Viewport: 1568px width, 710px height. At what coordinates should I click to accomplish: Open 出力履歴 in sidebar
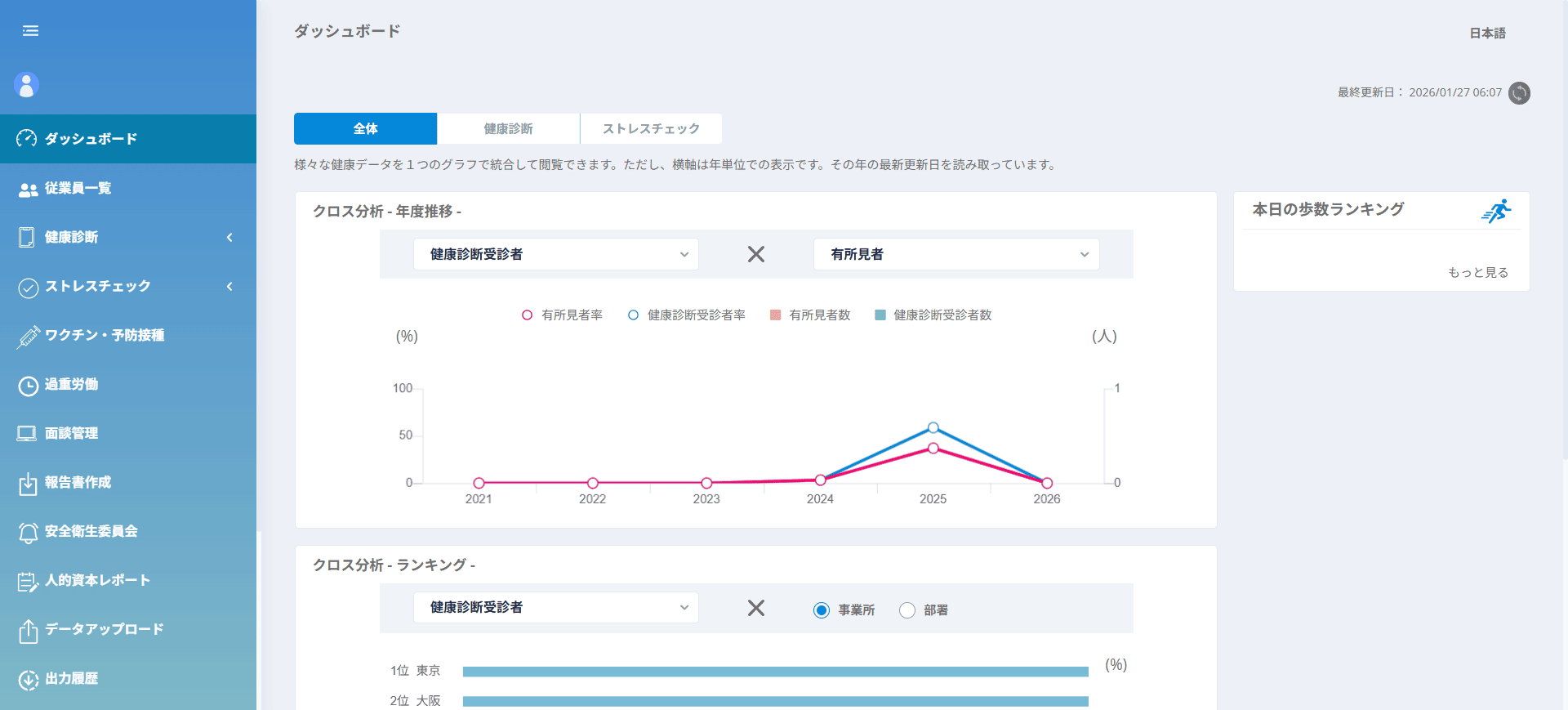(x=71, y=678)
